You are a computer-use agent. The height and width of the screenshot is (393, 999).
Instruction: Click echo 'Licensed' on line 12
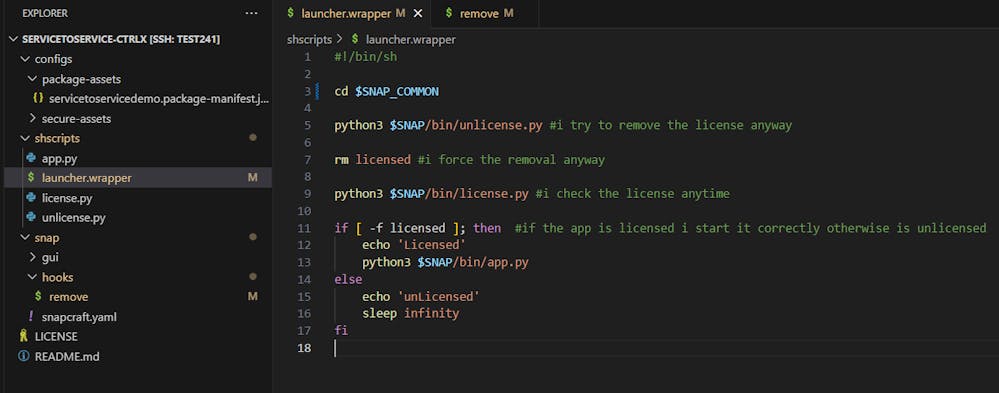point(414,245)
